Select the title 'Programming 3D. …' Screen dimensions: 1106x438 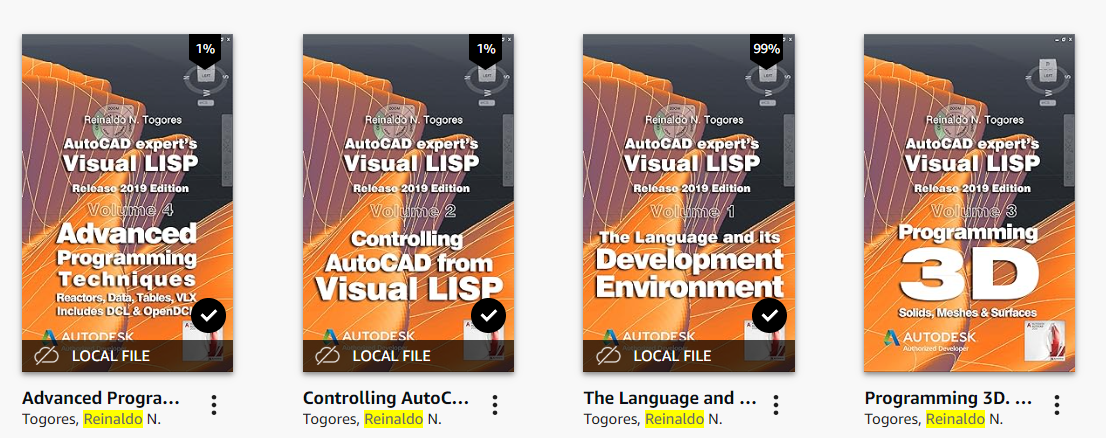click(949, 399)
